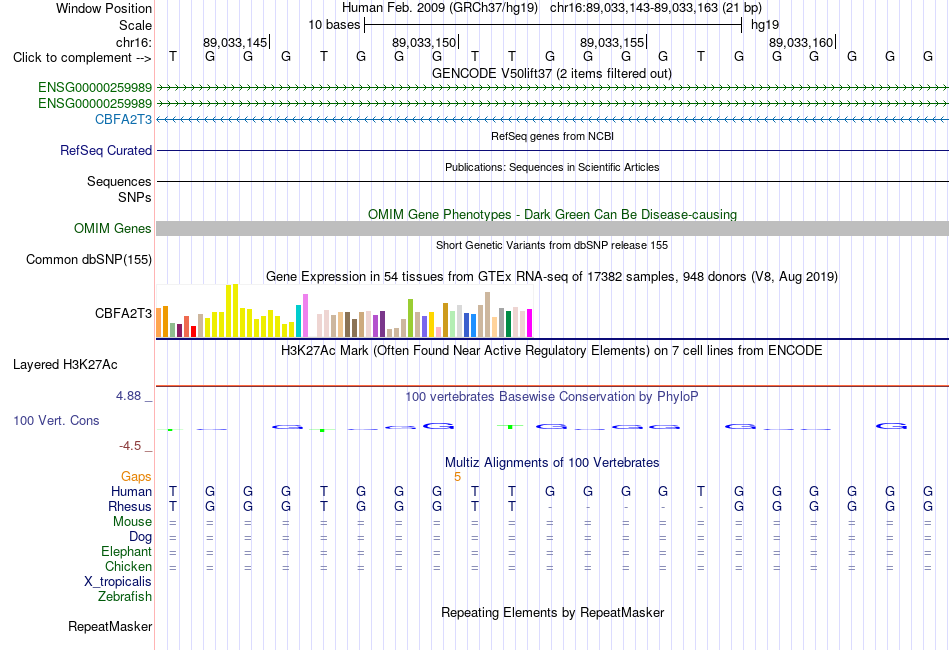
Task: Open the GENCODE V50lift37 track title
Action: tap(551, 74)
